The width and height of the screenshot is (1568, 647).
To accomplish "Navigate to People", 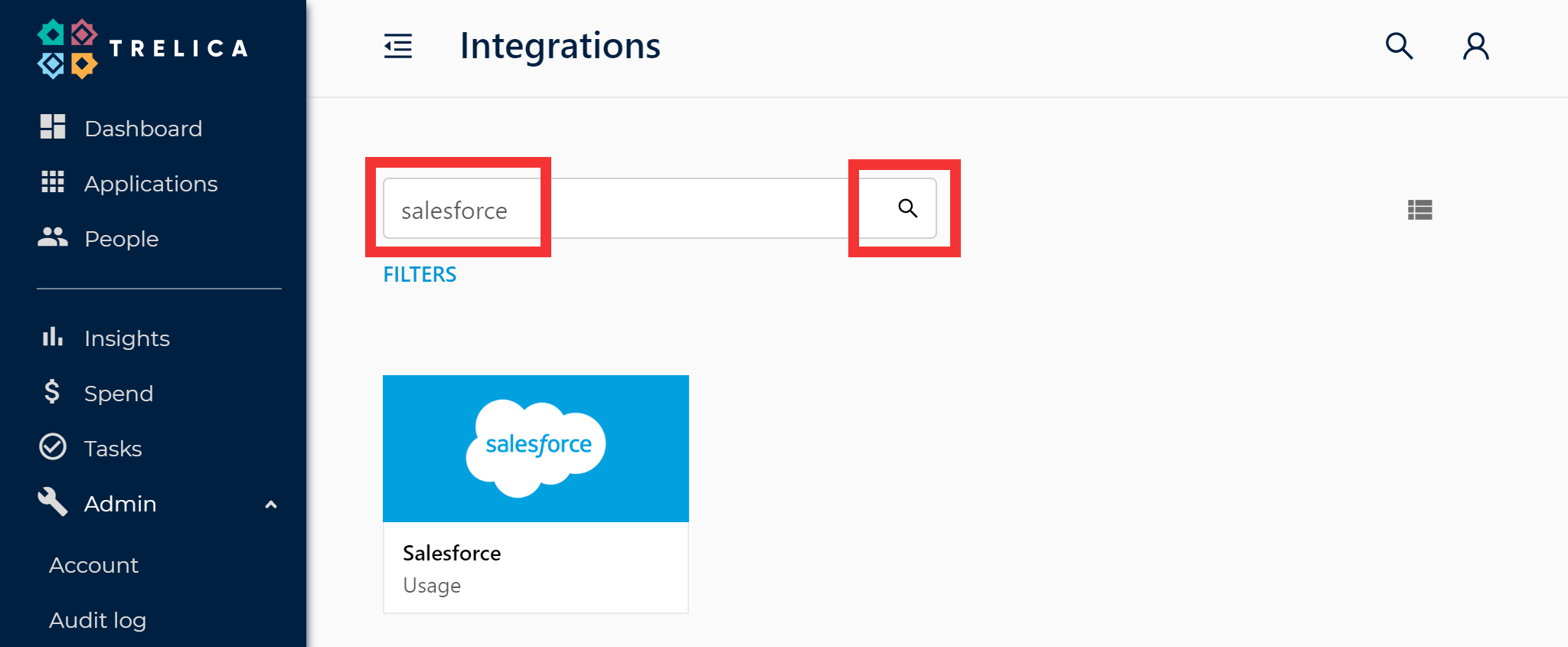I will click(122, 239).
